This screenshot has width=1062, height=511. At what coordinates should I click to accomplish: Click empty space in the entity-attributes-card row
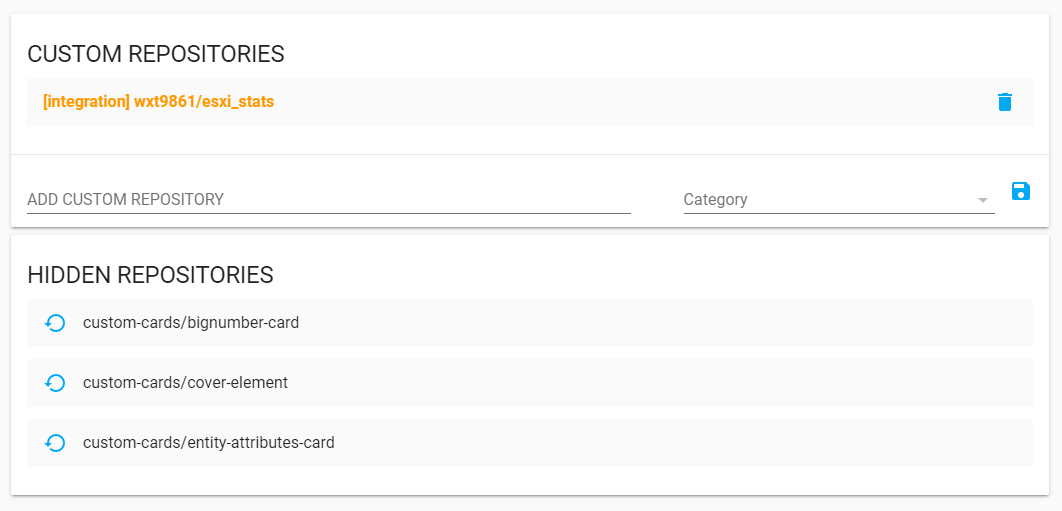pyautogui.click(x=680, y=443)
